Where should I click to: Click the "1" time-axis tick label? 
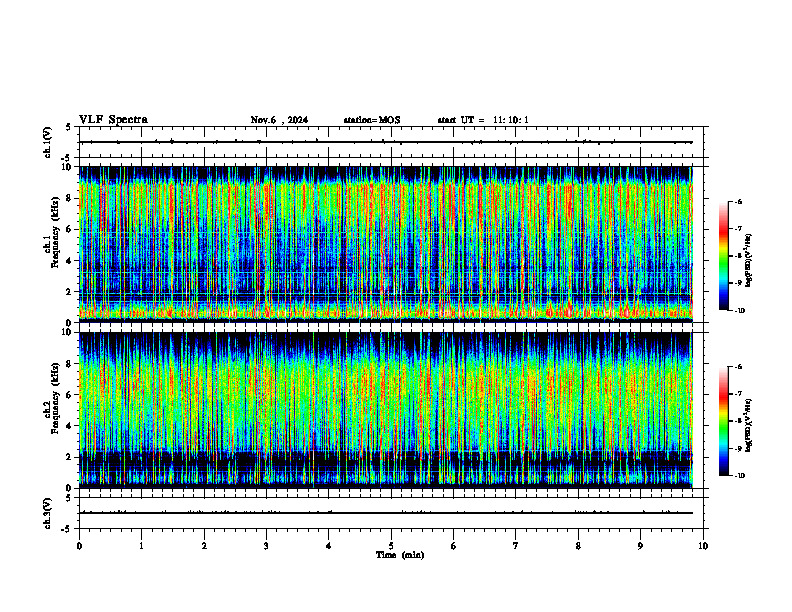pyautogui.click(x=141, y=546)
